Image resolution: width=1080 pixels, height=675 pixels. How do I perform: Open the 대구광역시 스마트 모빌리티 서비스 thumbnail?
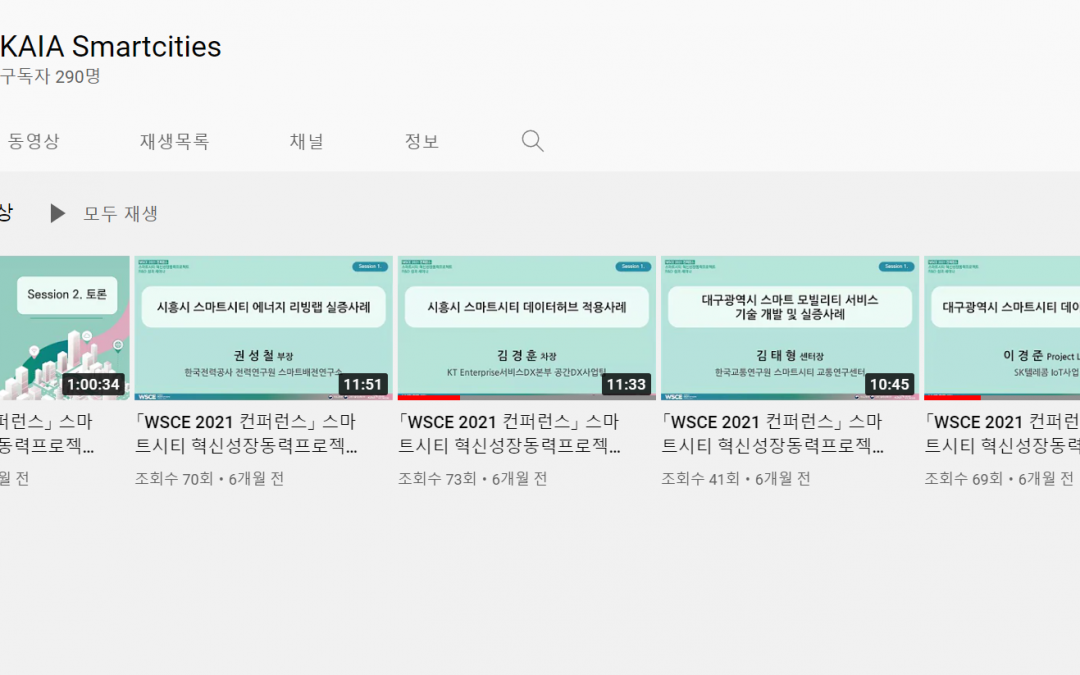(x=790, y=328)
